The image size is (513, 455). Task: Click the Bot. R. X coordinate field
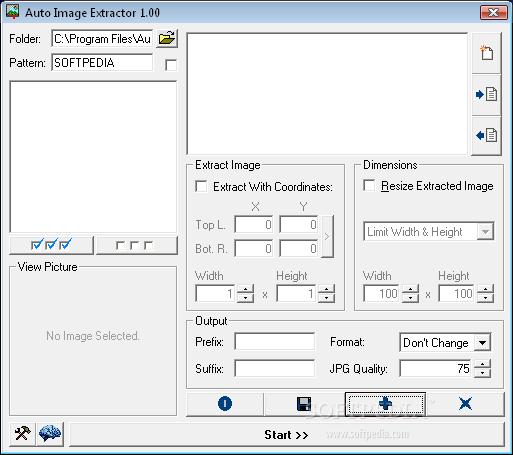tap(254, 248)
